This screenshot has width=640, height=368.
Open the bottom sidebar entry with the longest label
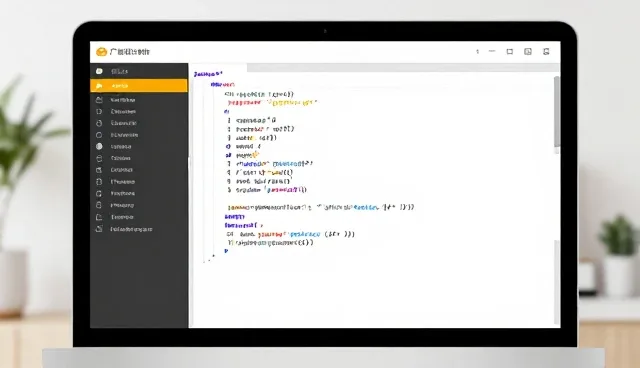tap(139, 229)
